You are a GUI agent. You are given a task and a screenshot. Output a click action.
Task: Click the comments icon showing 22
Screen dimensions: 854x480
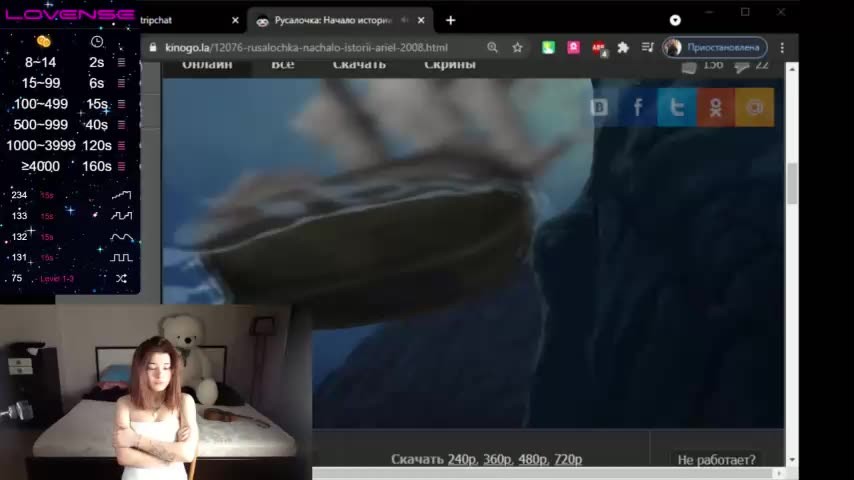[x=742, y=66]
